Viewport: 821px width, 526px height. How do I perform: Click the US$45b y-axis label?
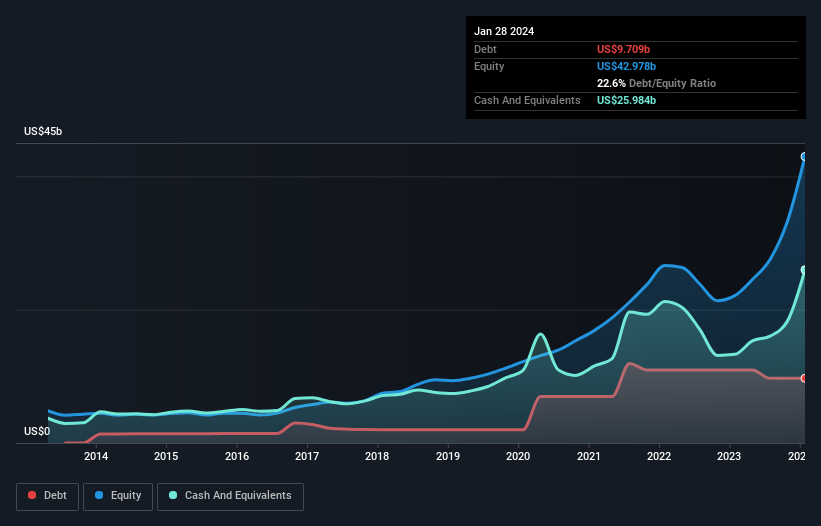click(43, 131)
